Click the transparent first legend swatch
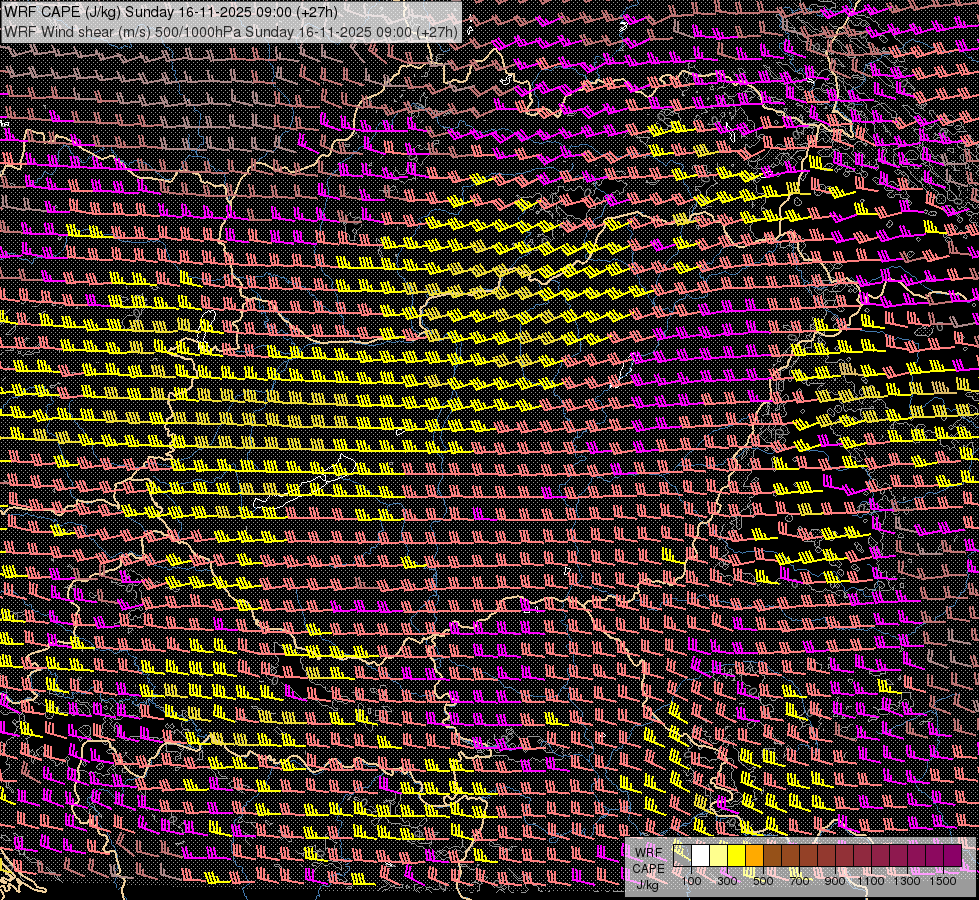 [683, 856]
